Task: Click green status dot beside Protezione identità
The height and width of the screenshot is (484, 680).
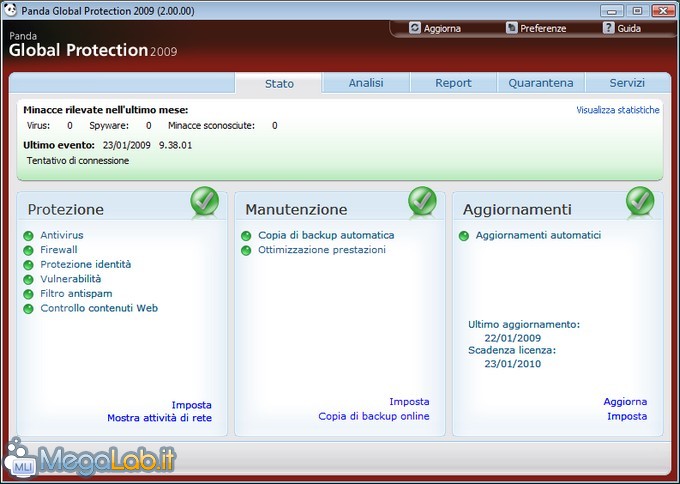Action: coord(28,265)
